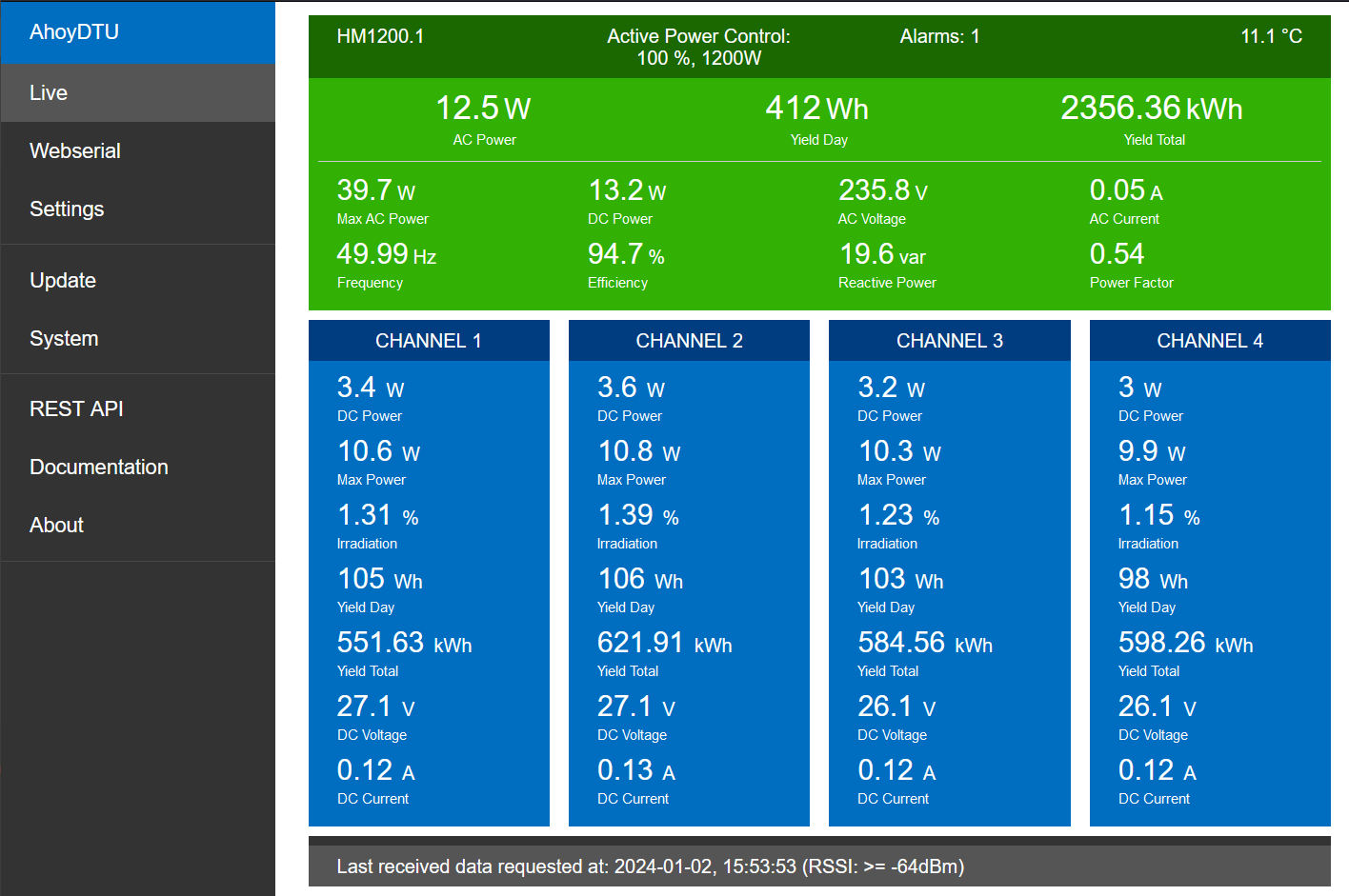Viewport: 1349px width, 896px height.
Task: Click the REST API link
Action: tap(76, 409)
